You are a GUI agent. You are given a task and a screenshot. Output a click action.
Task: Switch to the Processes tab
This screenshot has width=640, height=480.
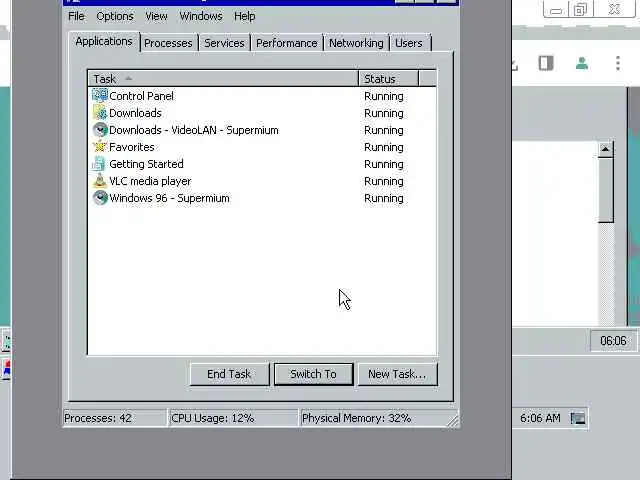[x=168, y=43]
